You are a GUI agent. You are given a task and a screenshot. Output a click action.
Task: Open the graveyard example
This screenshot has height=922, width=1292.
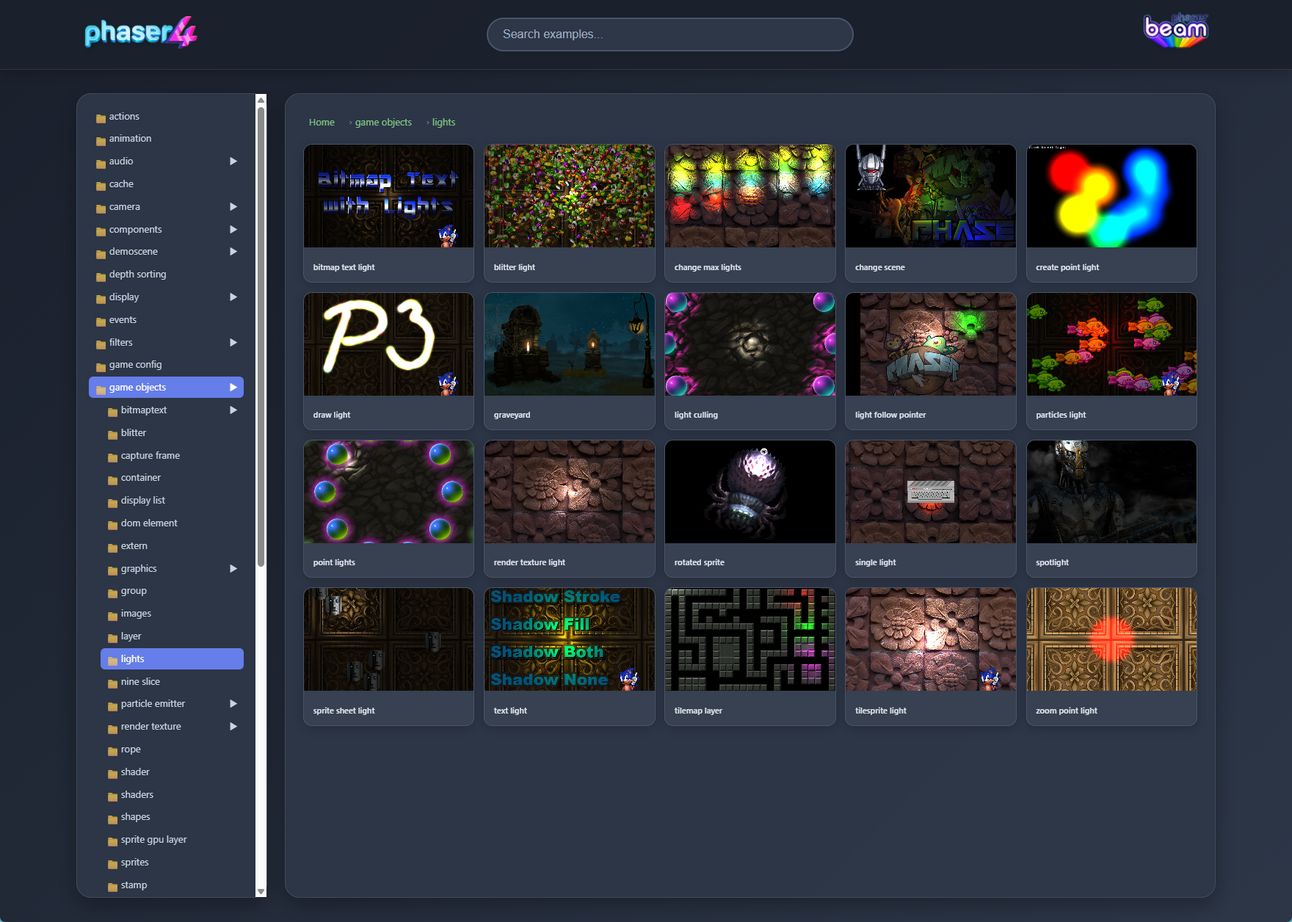pyautogui.click(x=570, y=361)
